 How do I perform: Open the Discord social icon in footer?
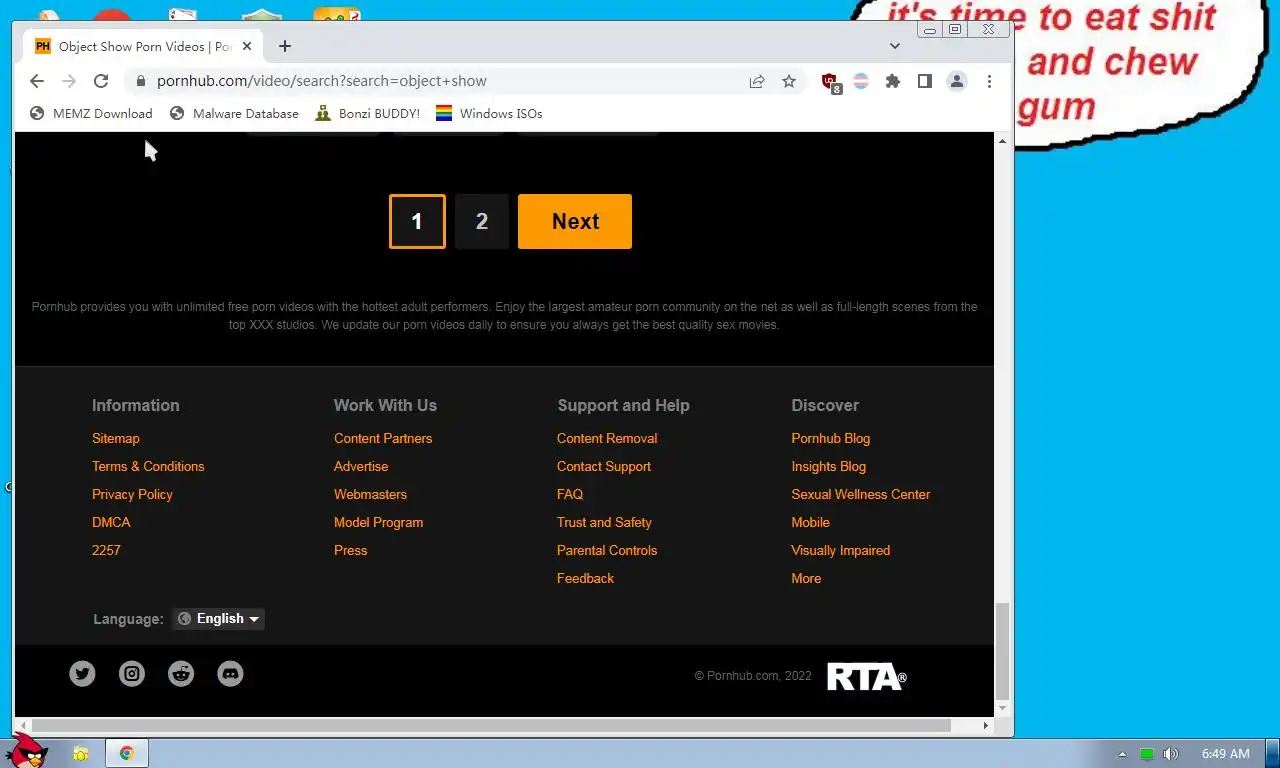tap(230, 674)
